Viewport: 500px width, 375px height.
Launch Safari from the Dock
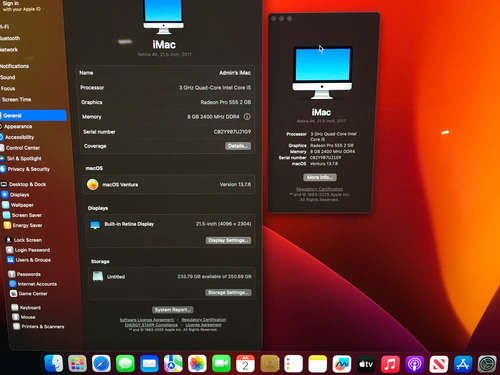point(101,363)
